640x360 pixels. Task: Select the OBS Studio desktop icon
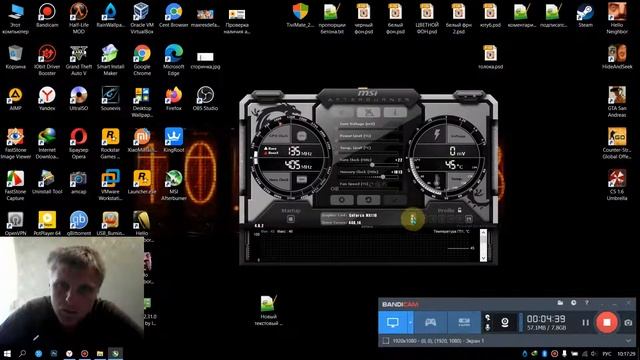[x=205, y=99]
